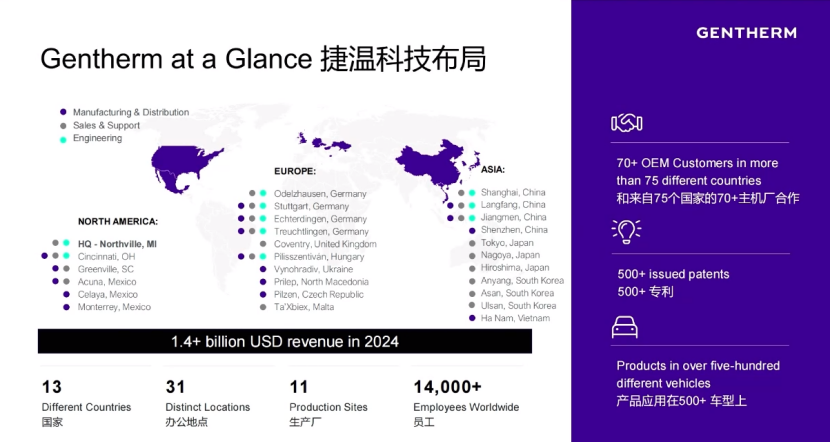
Task: Click '70+ OEM Customers in more' line
Action: [697, 163]
